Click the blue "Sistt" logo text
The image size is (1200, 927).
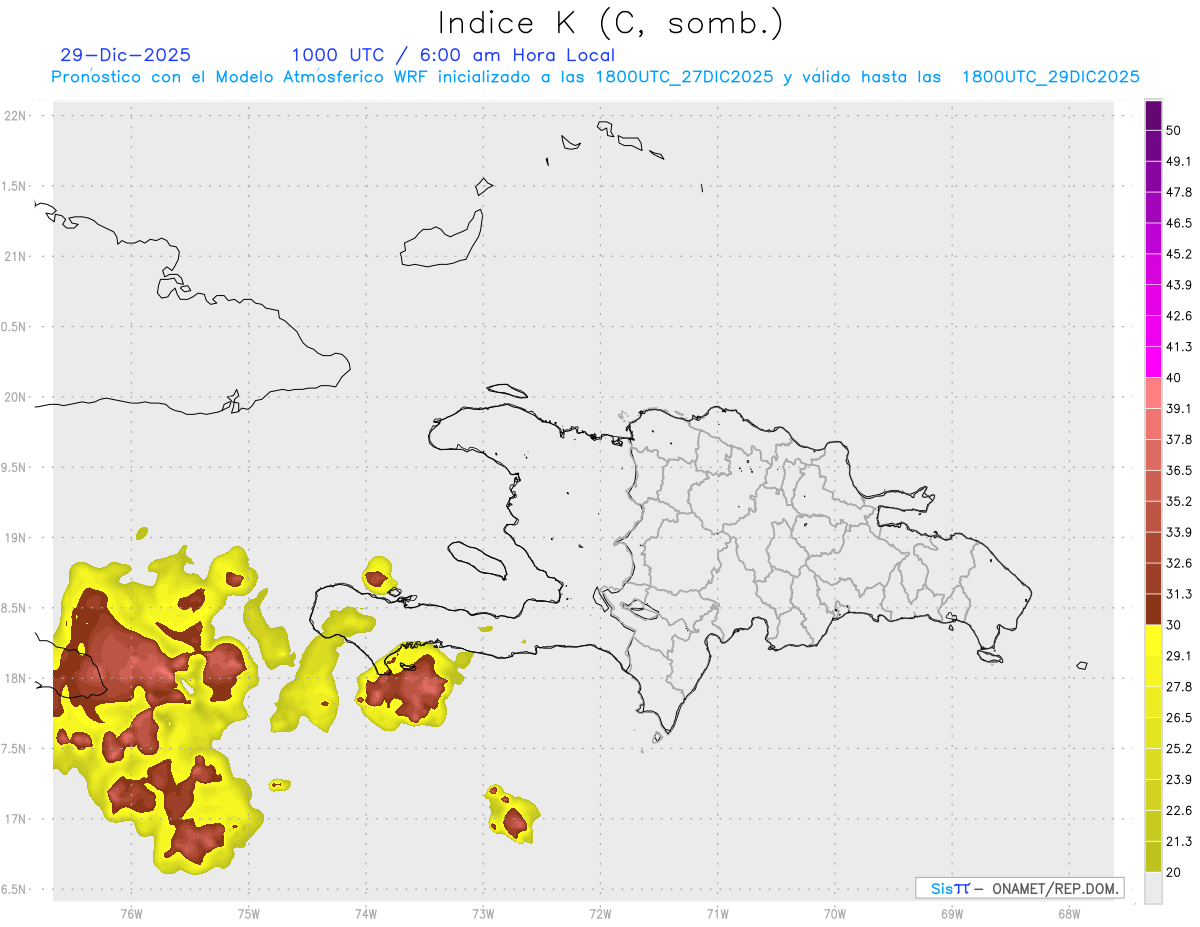click(x=949, y=888)
